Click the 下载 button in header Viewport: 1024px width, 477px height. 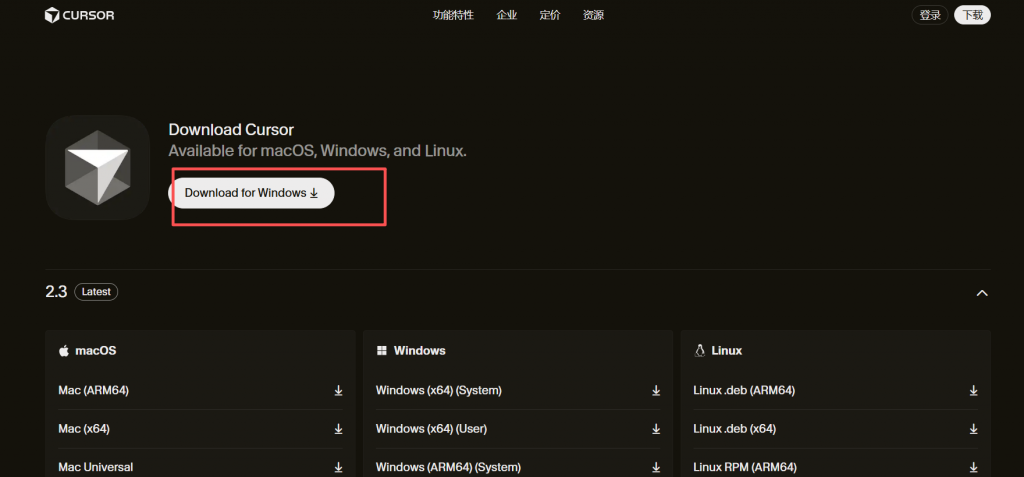pyautogui.click(x=972, y=15)
